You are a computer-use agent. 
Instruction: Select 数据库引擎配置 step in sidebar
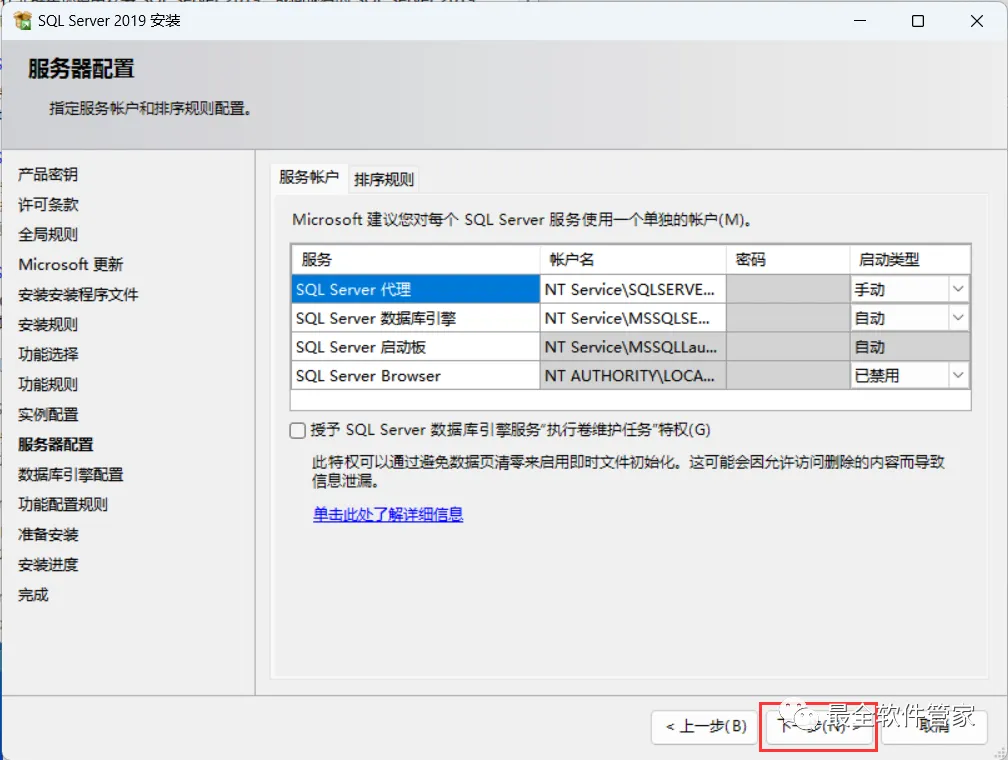click(71, 475)
